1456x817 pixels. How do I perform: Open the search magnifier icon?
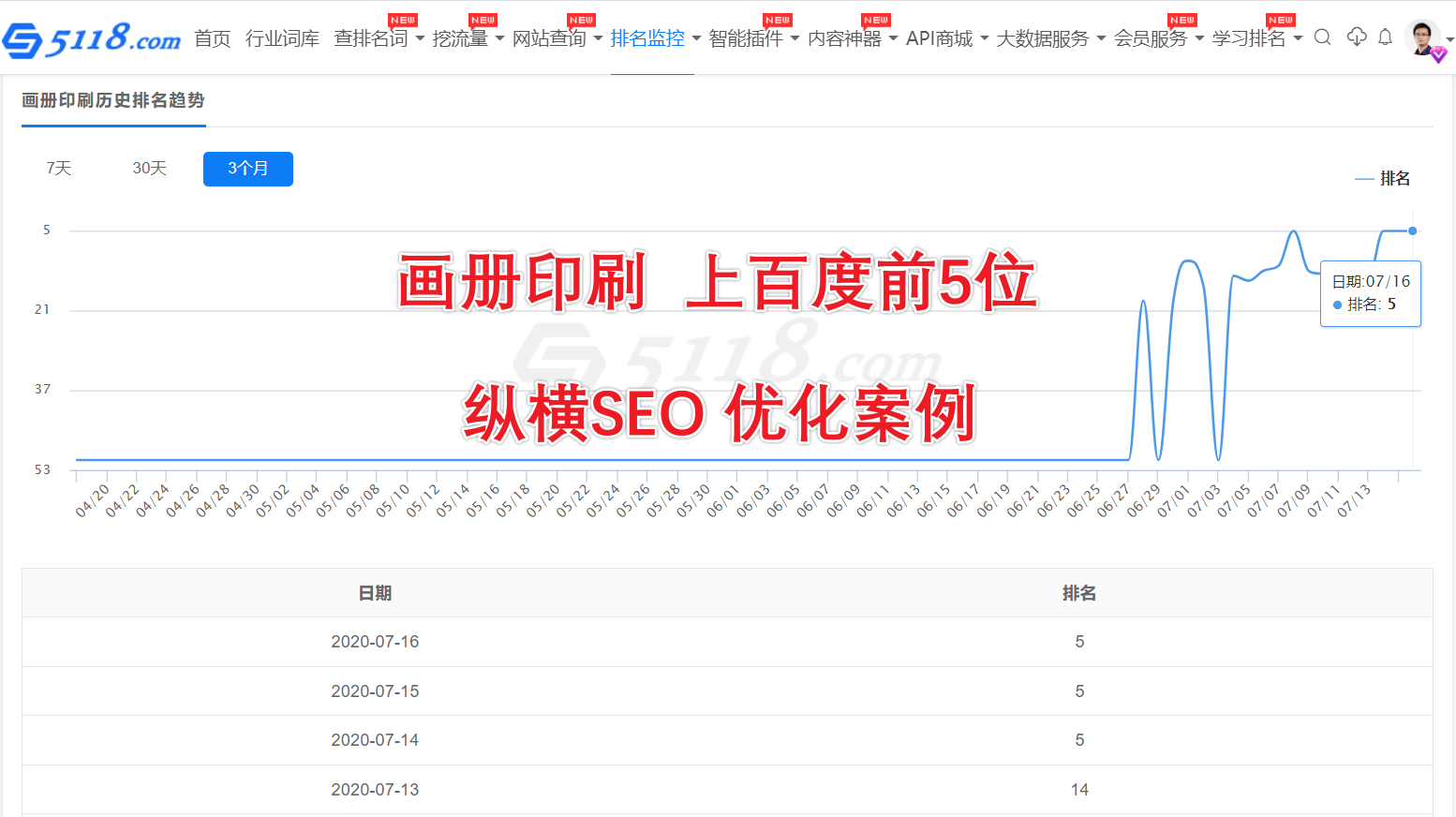[1322, 37]
